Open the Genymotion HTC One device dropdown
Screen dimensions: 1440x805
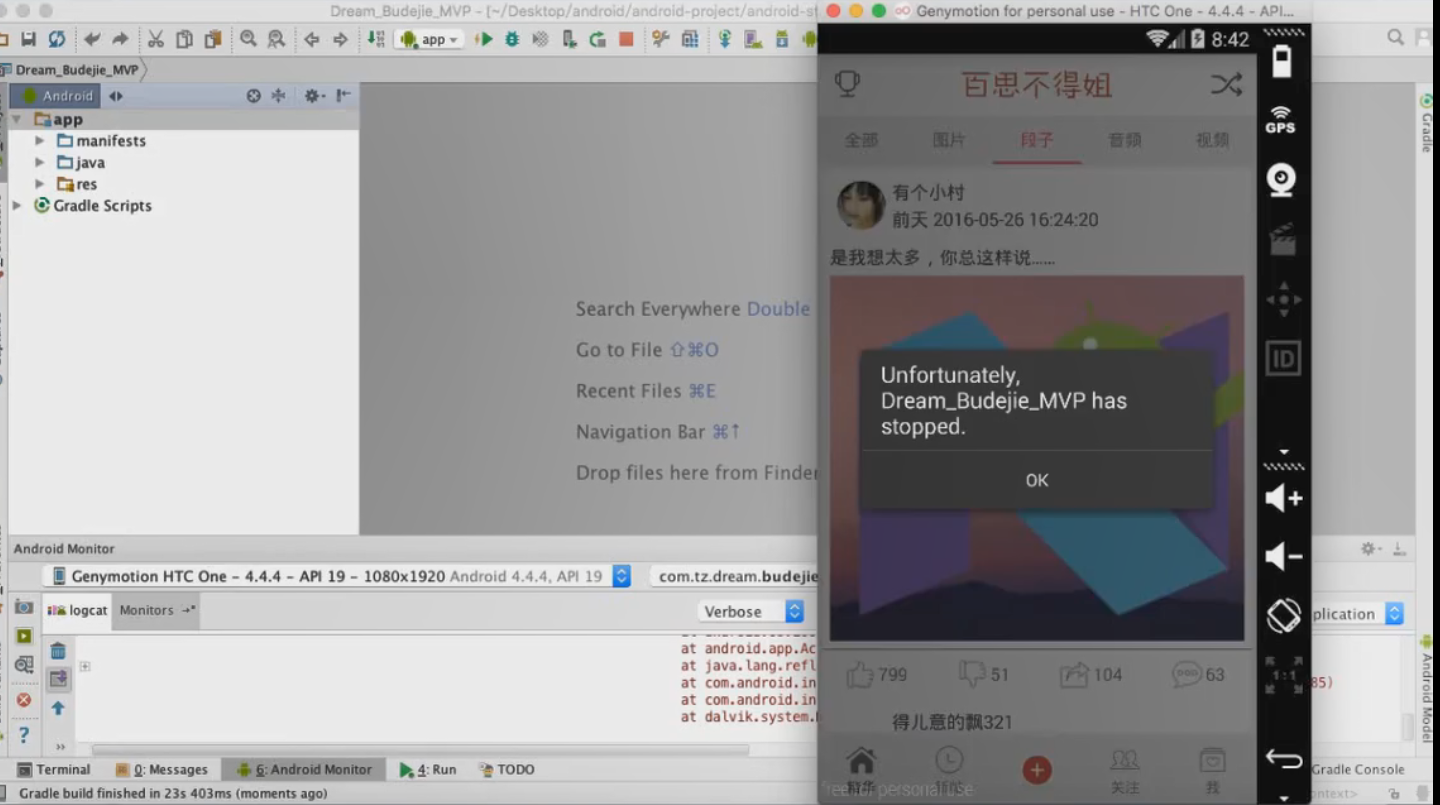[x=337, y=576]
